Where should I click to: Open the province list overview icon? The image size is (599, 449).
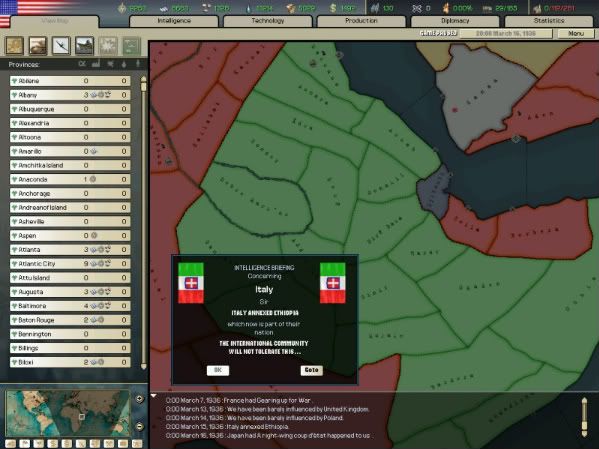tap(15, 46)
